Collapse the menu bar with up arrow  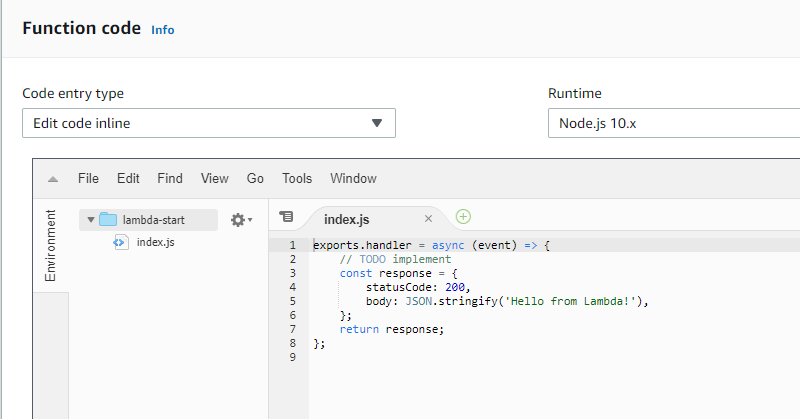coord(53,179)
